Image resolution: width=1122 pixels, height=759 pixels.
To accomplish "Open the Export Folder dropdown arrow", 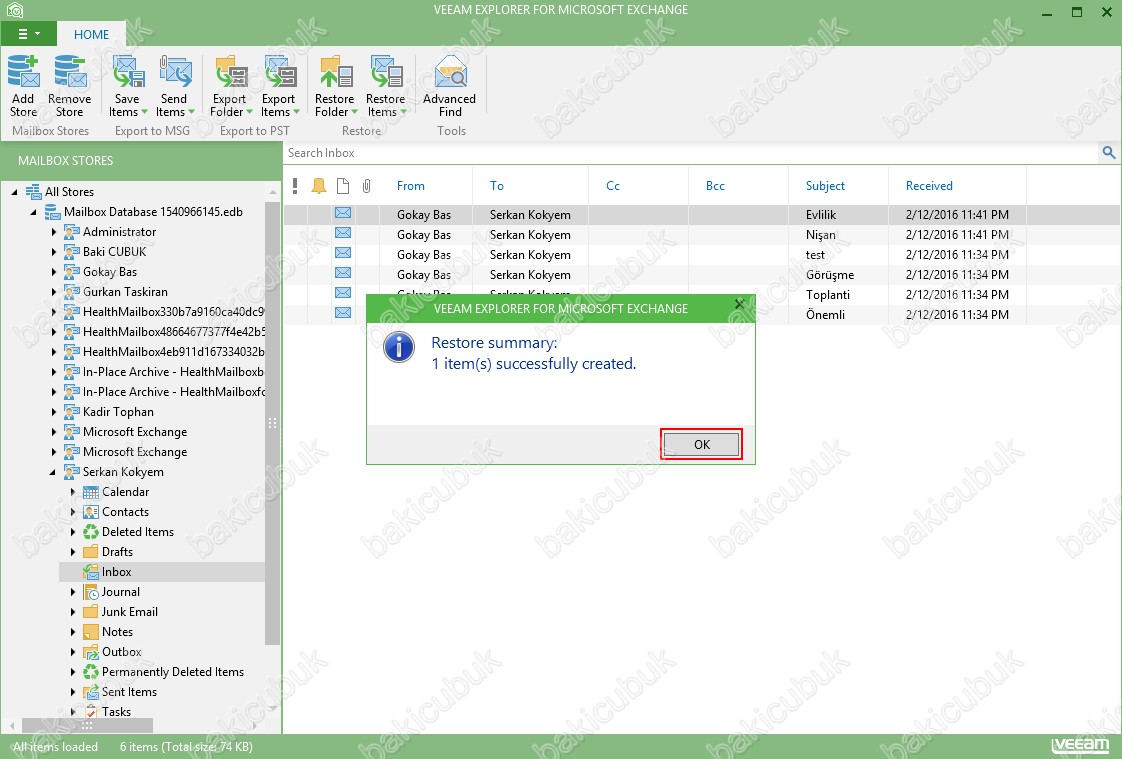I will click(x=249, y=112).
